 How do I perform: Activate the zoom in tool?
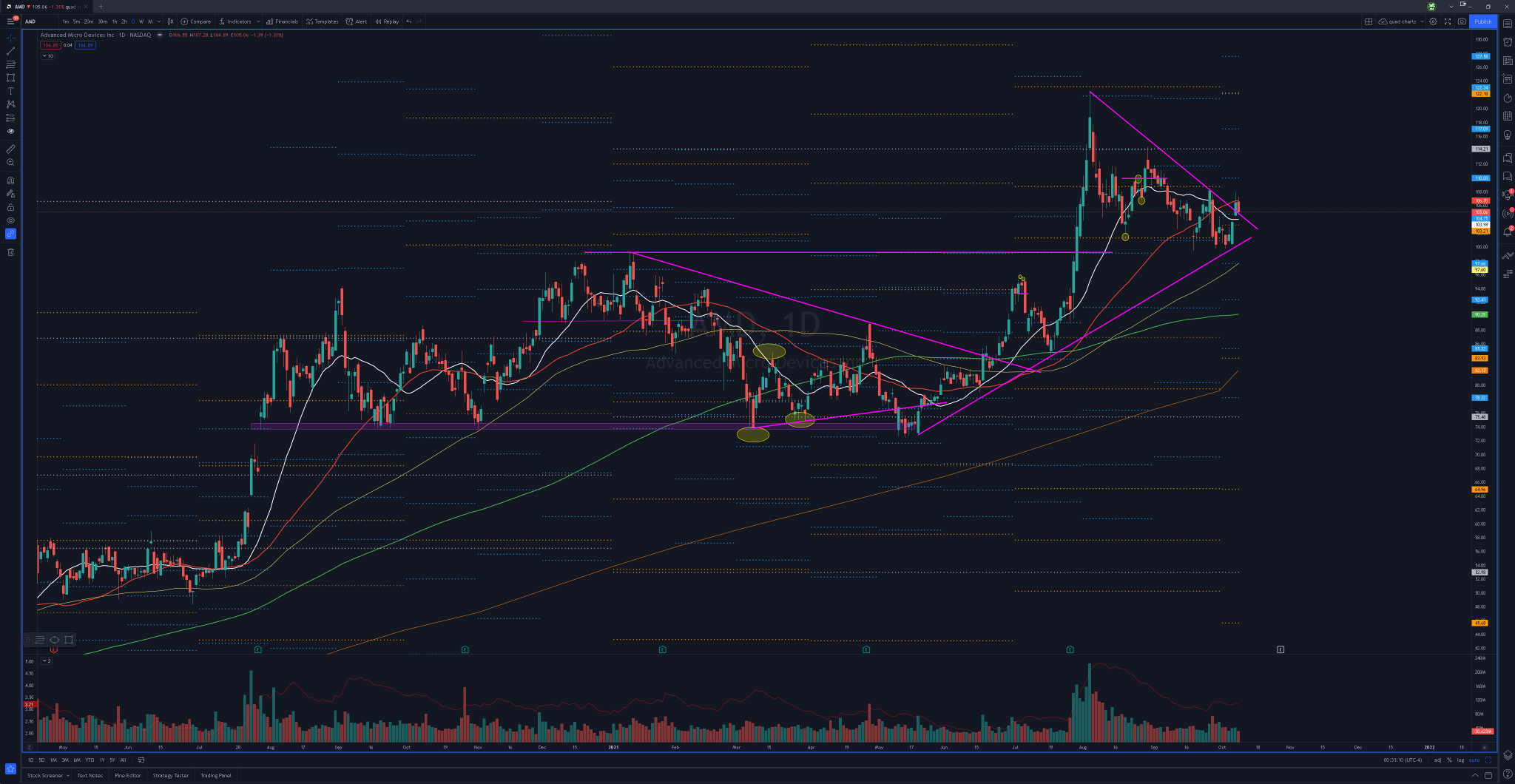10,162
